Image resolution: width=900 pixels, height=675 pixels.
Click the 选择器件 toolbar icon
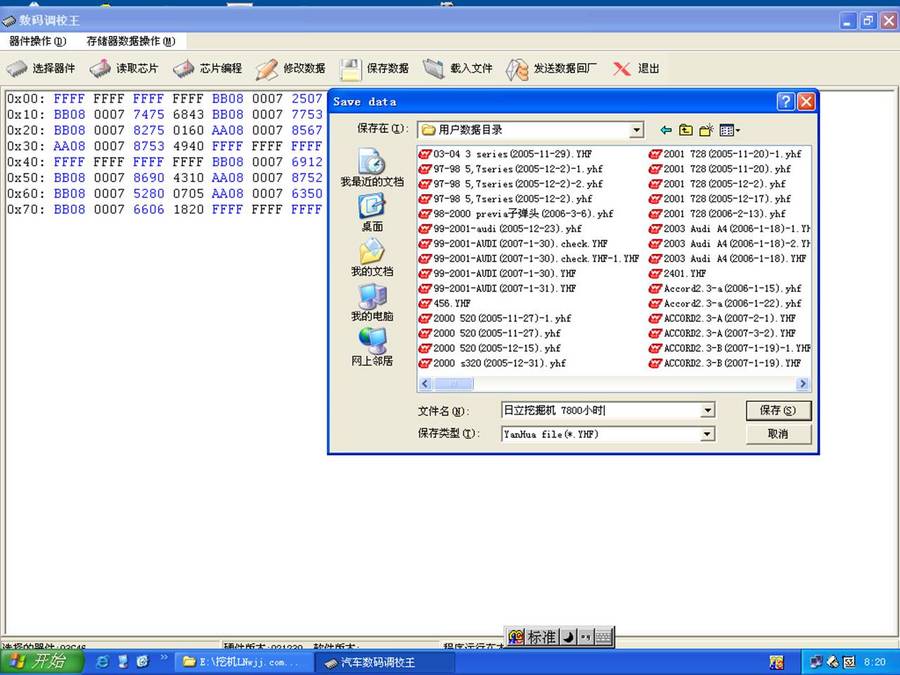pyautogui.click(x=18, y=69)
